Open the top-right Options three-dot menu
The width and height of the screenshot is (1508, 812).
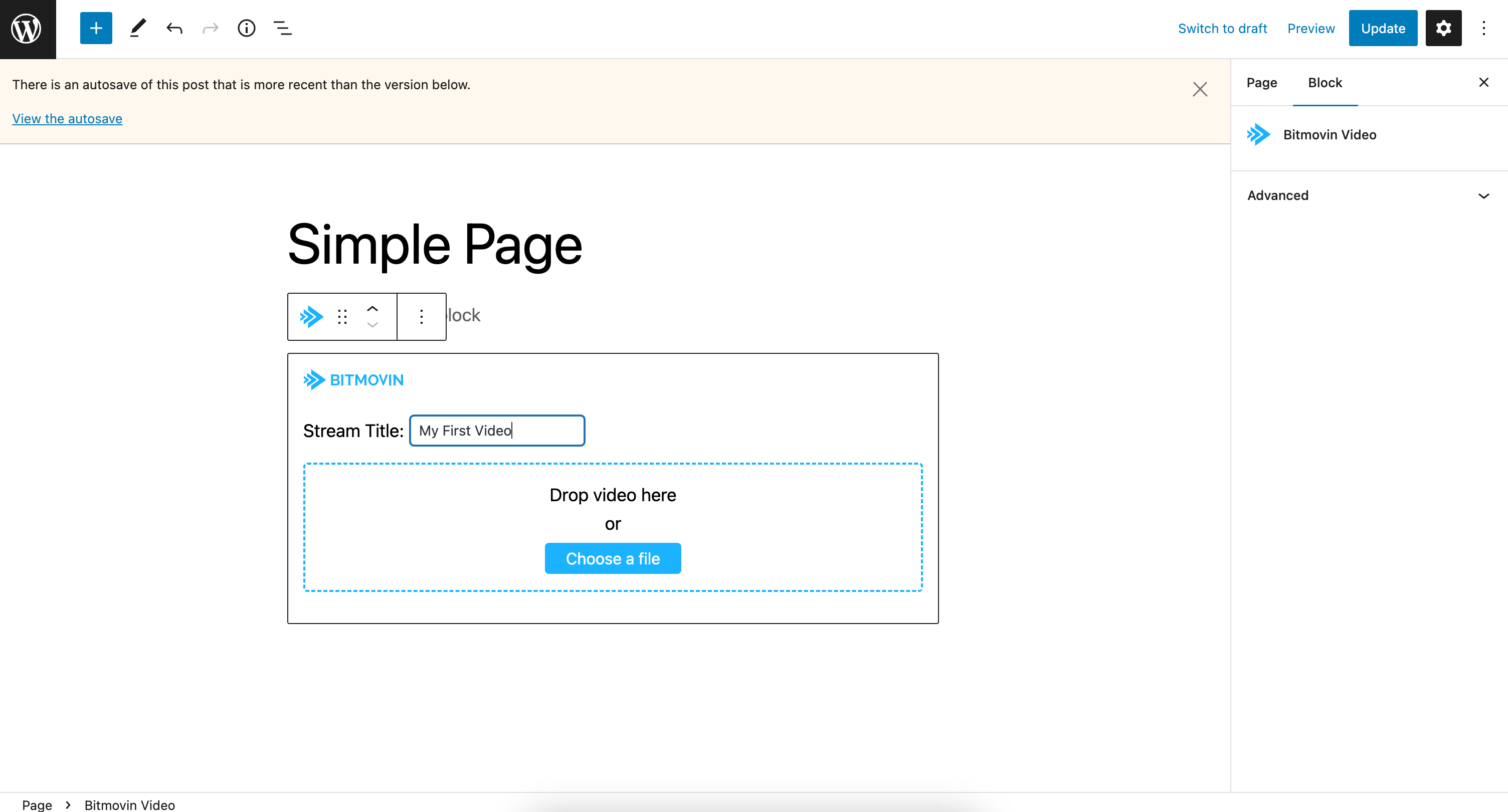(1483, 28)
